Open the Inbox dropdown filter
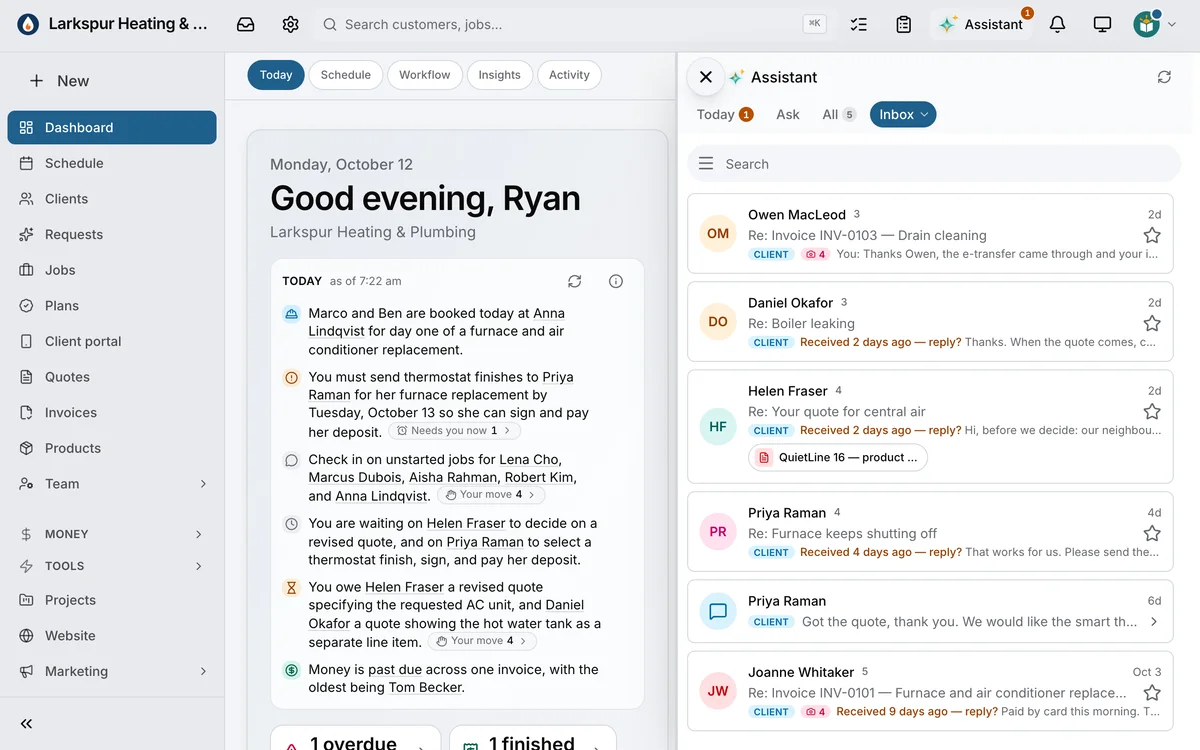This screenshot has width=1200, height=750. coord(903,115)
